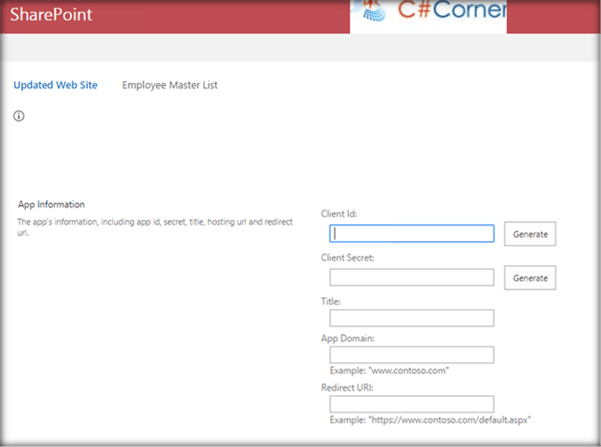601x447 pixels.
Task: Click the App Domain text box
Action: [412, 355]
